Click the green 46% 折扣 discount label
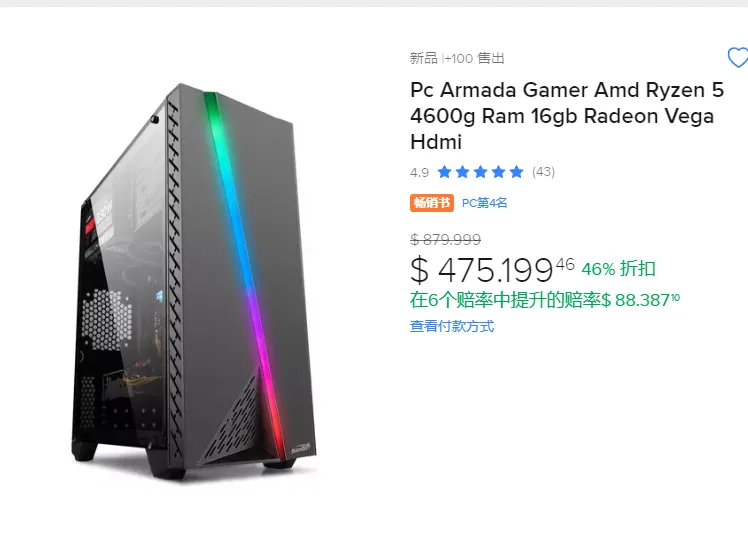 coord(618,269)
